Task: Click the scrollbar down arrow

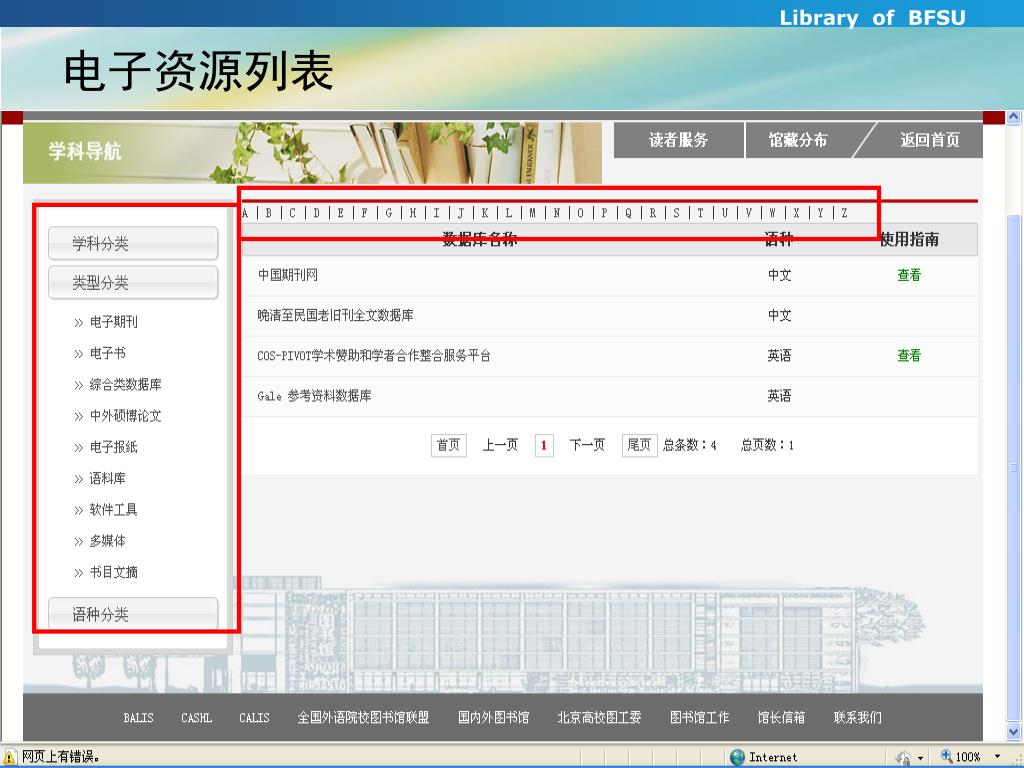Action: coord(1014,731)
